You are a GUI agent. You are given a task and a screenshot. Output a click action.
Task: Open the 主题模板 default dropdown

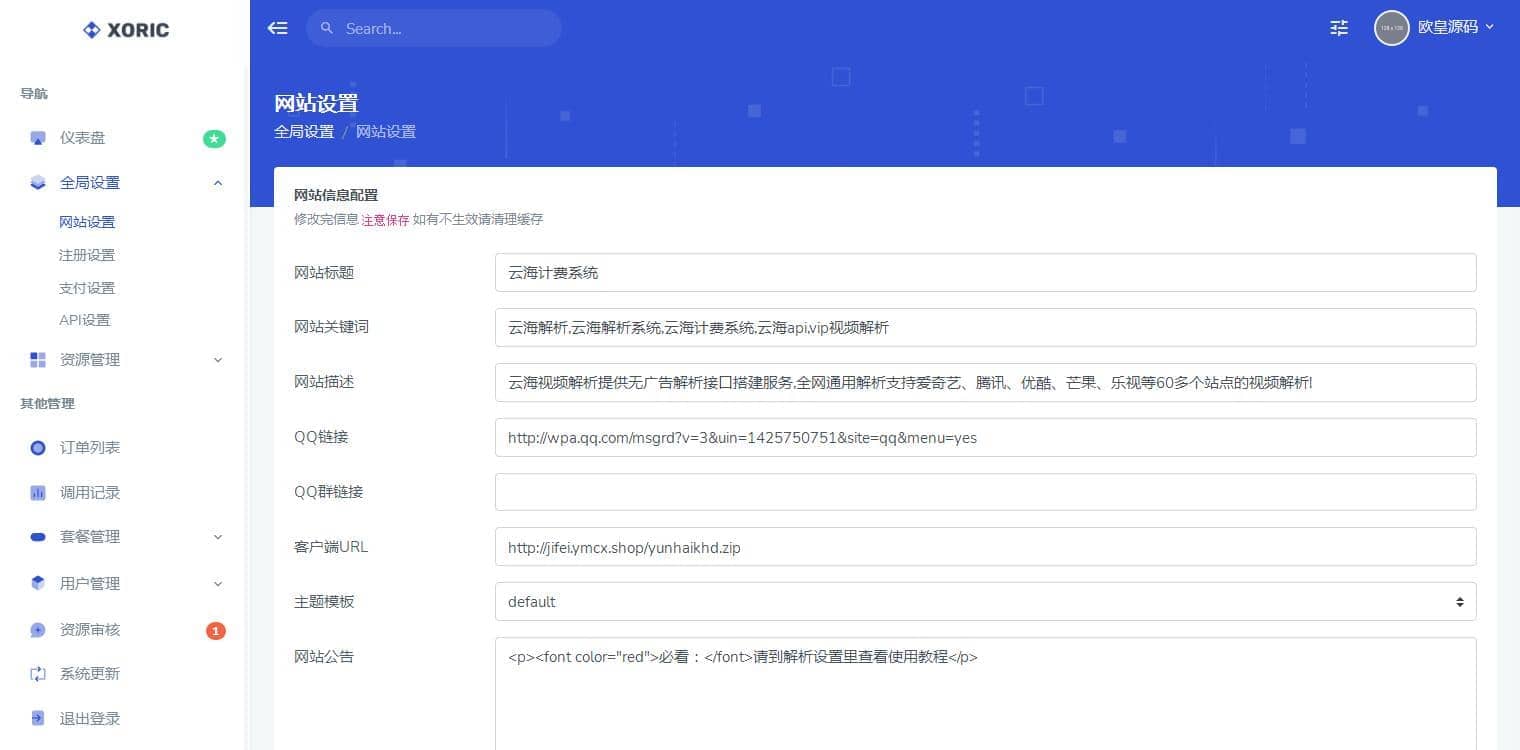coord(985,602)
